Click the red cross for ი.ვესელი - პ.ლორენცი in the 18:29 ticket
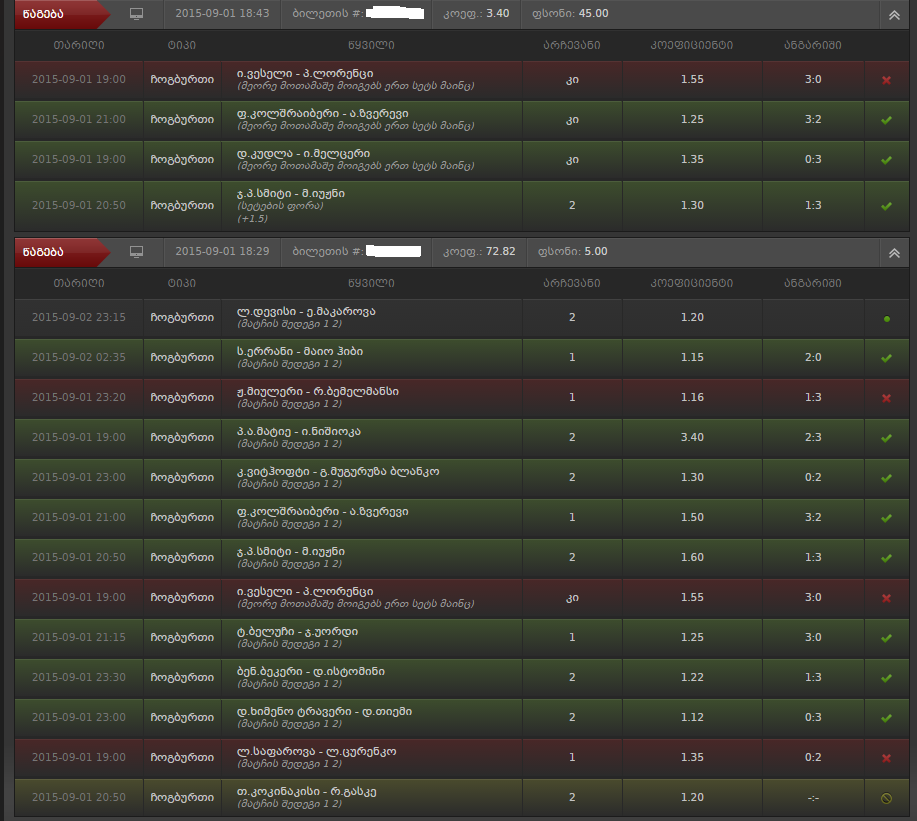 pos(886,598)
